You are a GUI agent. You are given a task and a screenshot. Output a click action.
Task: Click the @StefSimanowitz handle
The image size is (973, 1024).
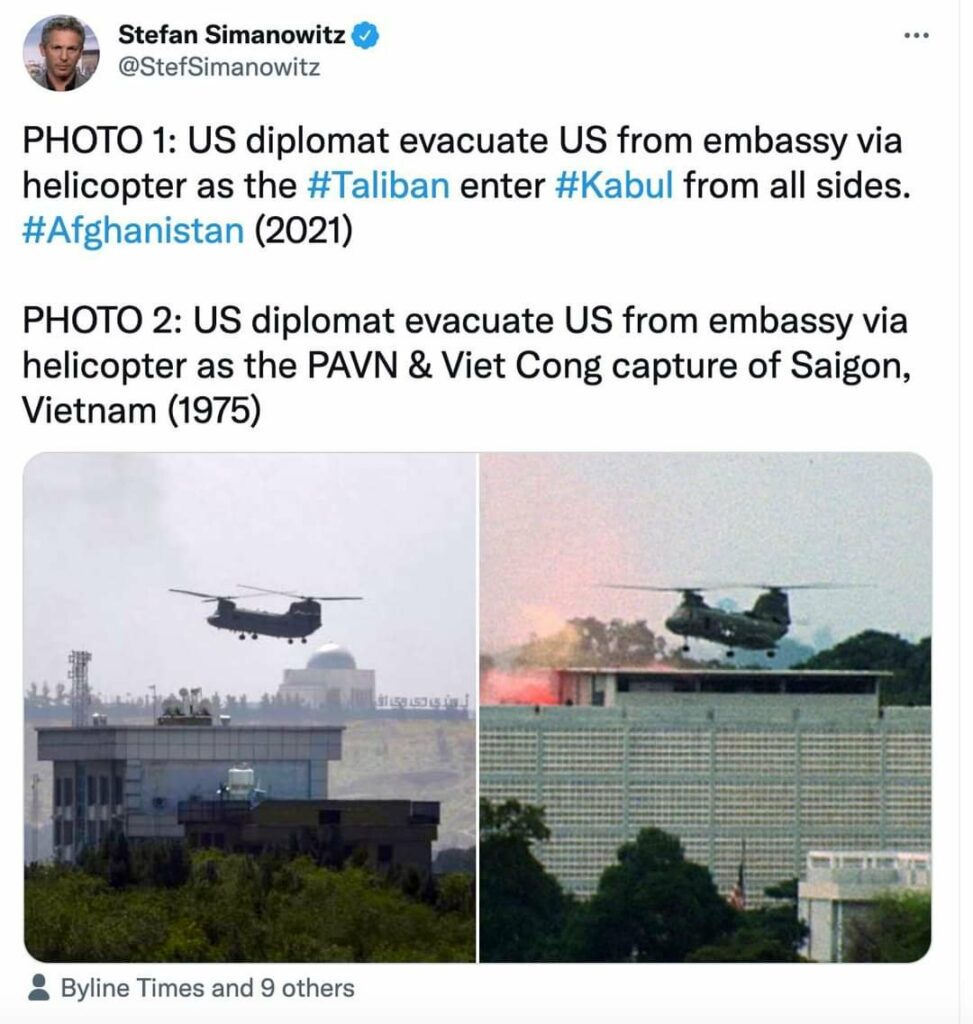(219, 67)
